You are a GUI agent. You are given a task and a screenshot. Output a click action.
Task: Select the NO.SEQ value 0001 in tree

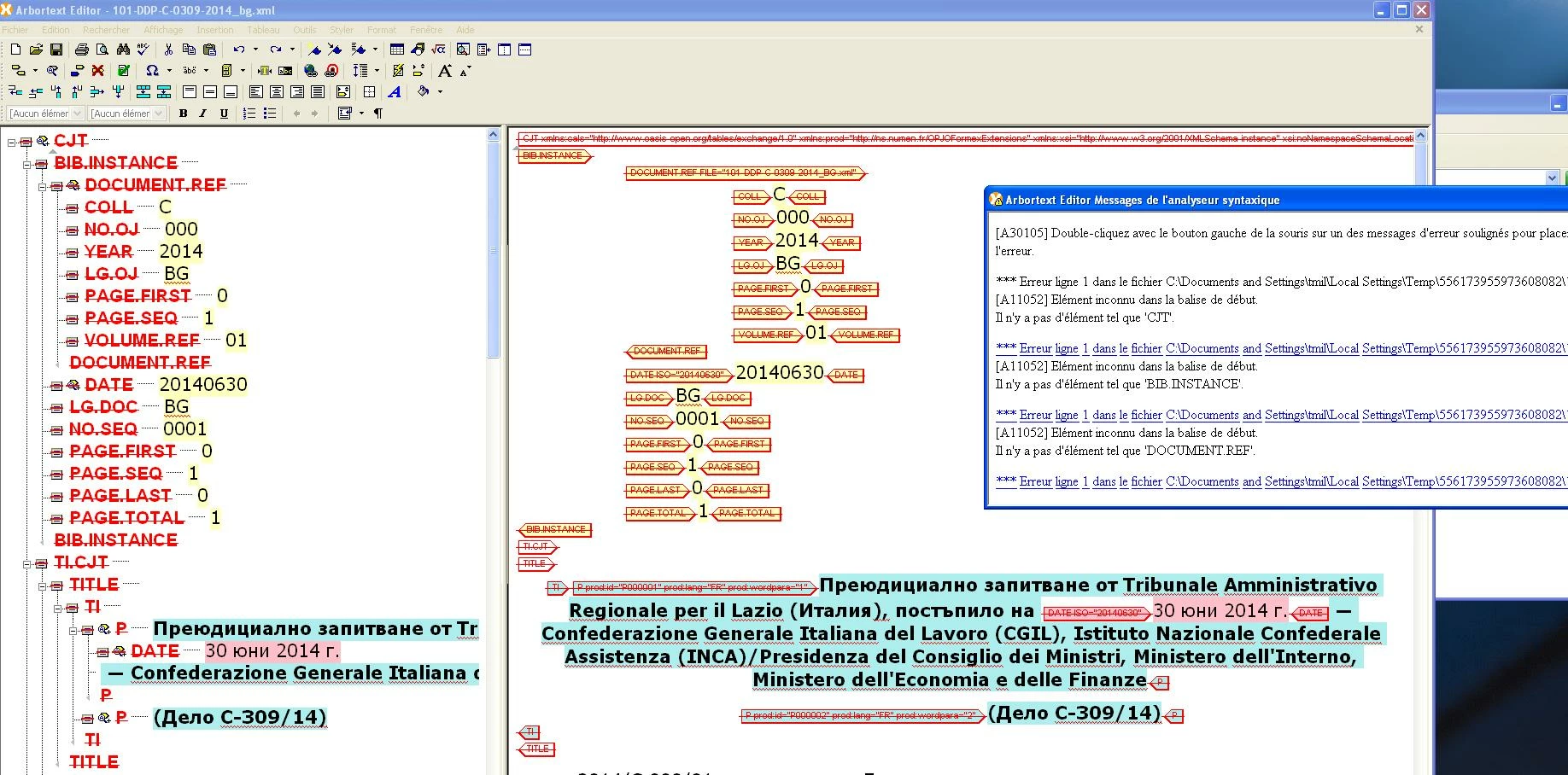click(x=185, y=429)
